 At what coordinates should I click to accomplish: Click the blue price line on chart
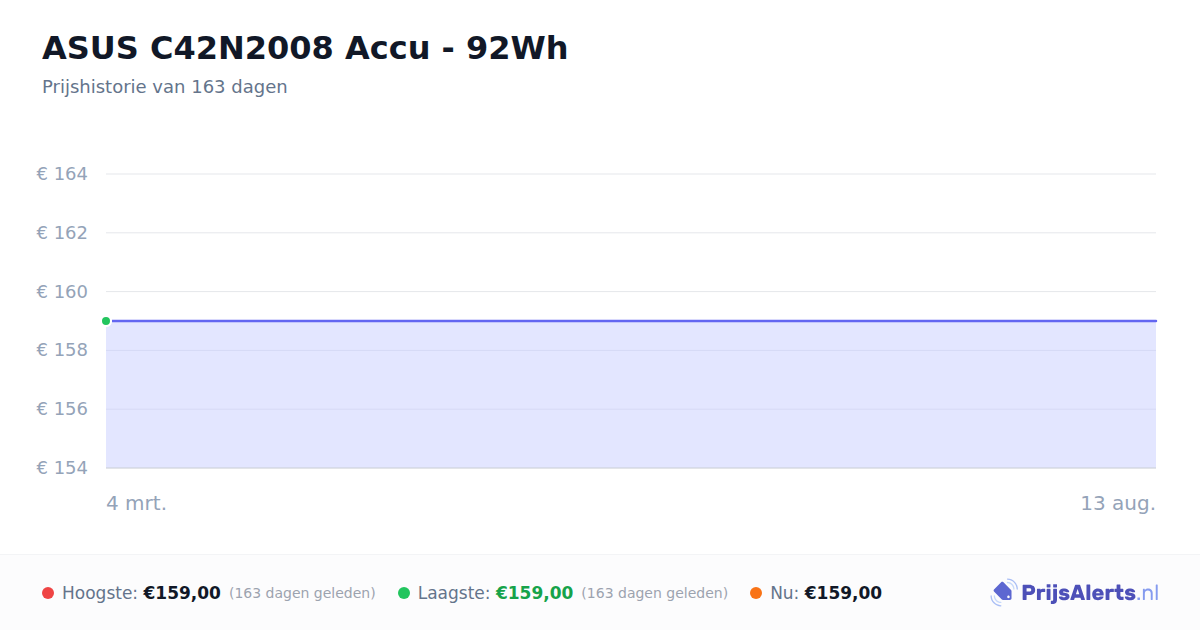tap(631, 321)
